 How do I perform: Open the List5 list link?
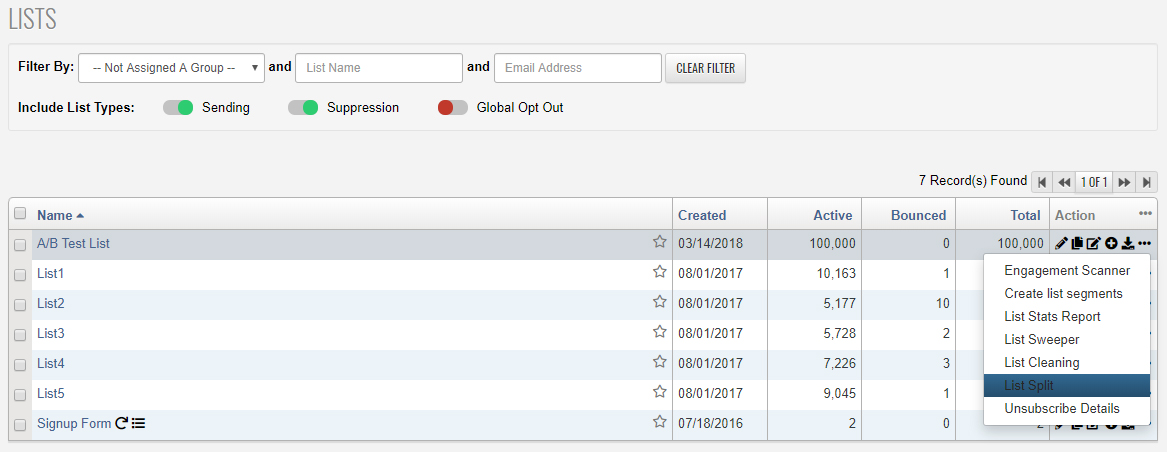pyautogui.click(x=51, y=393)
